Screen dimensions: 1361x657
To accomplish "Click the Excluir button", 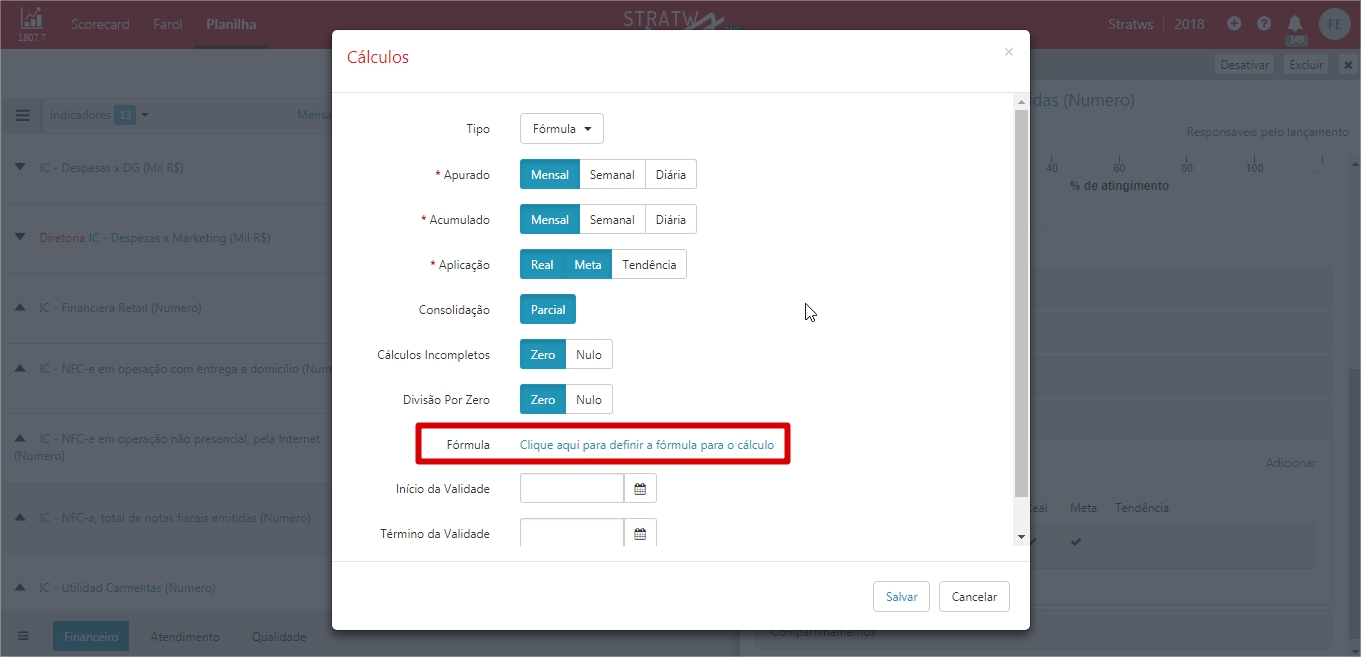I will [1306, 65].
